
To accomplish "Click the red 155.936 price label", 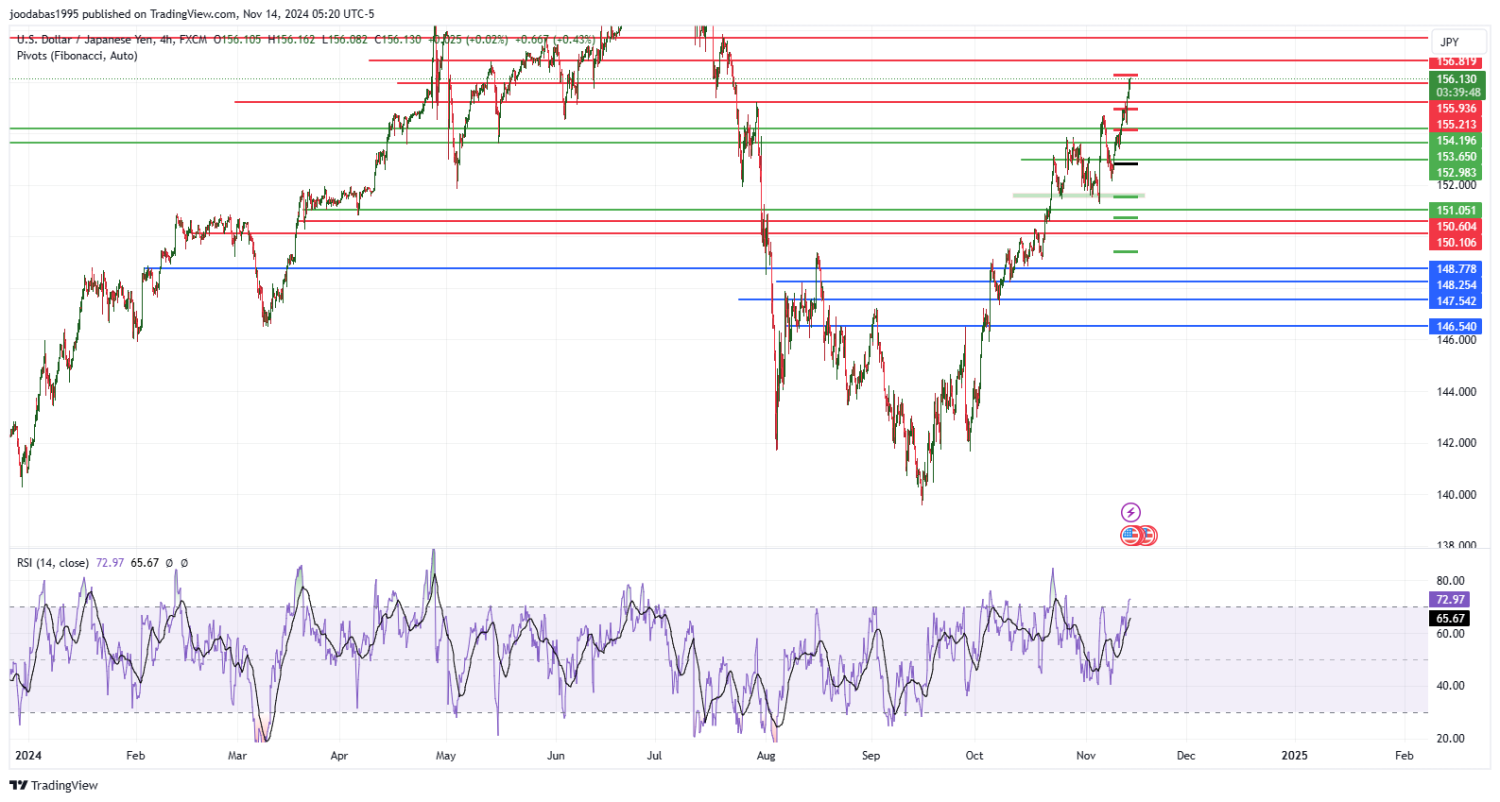I will click(1457, 108).
